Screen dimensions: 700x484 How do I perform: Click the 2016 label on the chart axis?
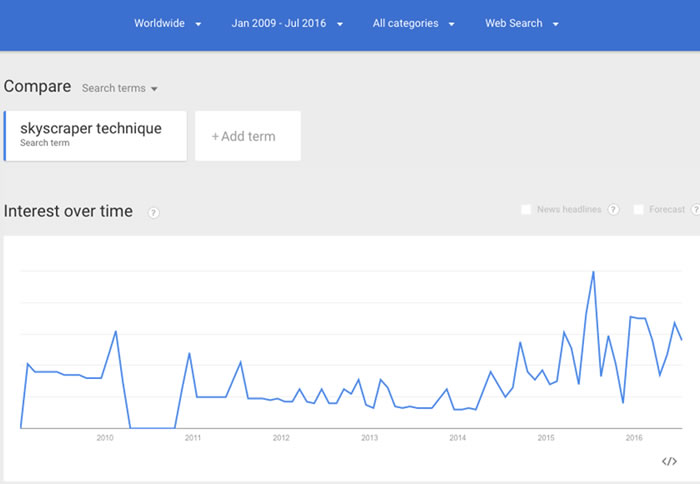coord(634,438)
